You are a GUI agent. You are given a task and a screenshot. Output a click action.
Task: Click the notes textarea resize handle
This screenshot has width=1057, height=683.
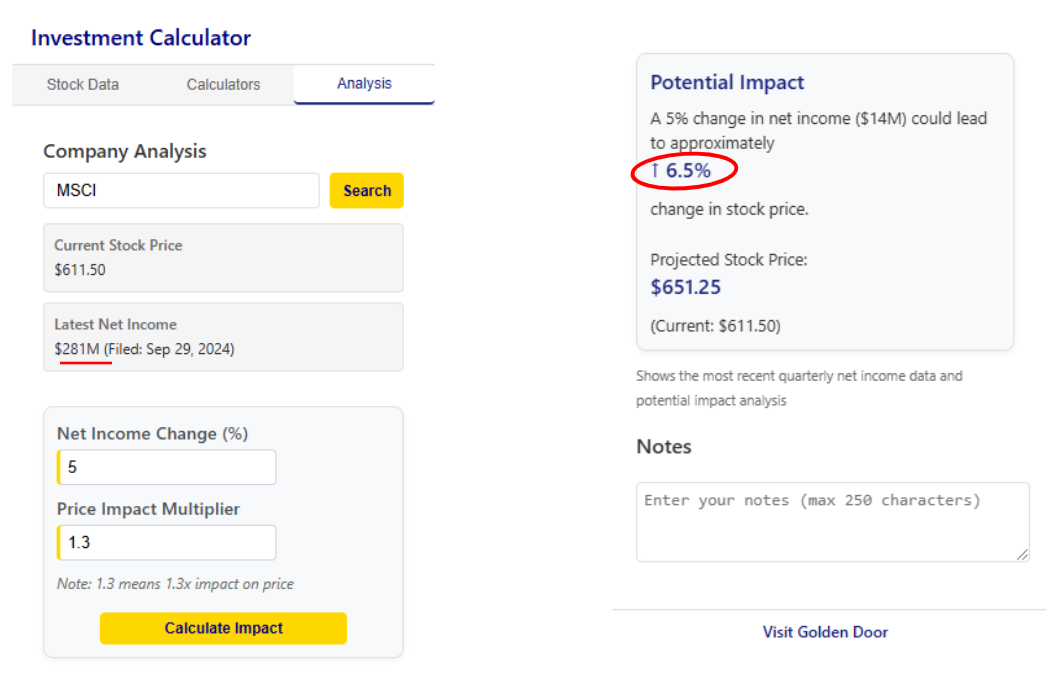1022,554
